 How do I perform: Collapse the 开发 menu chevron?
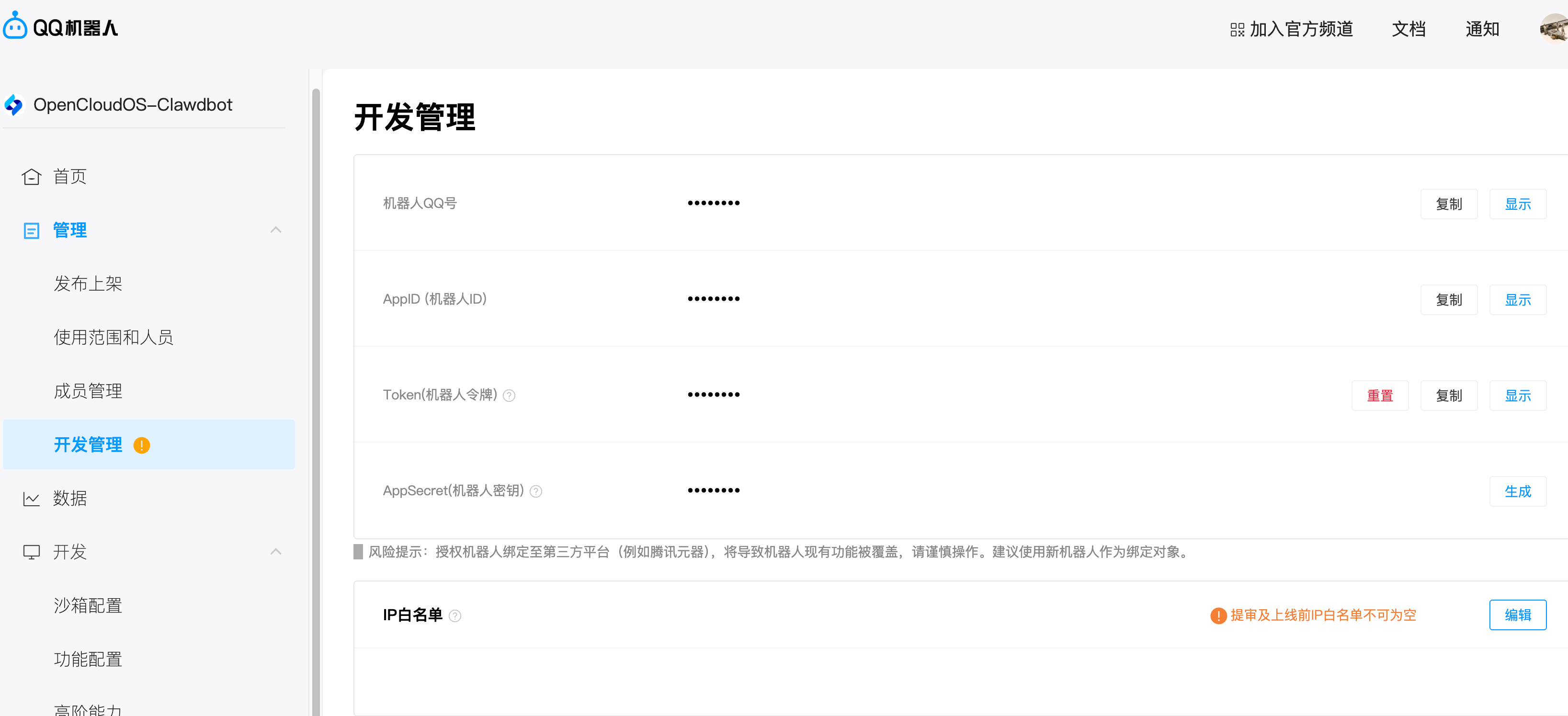276,552
